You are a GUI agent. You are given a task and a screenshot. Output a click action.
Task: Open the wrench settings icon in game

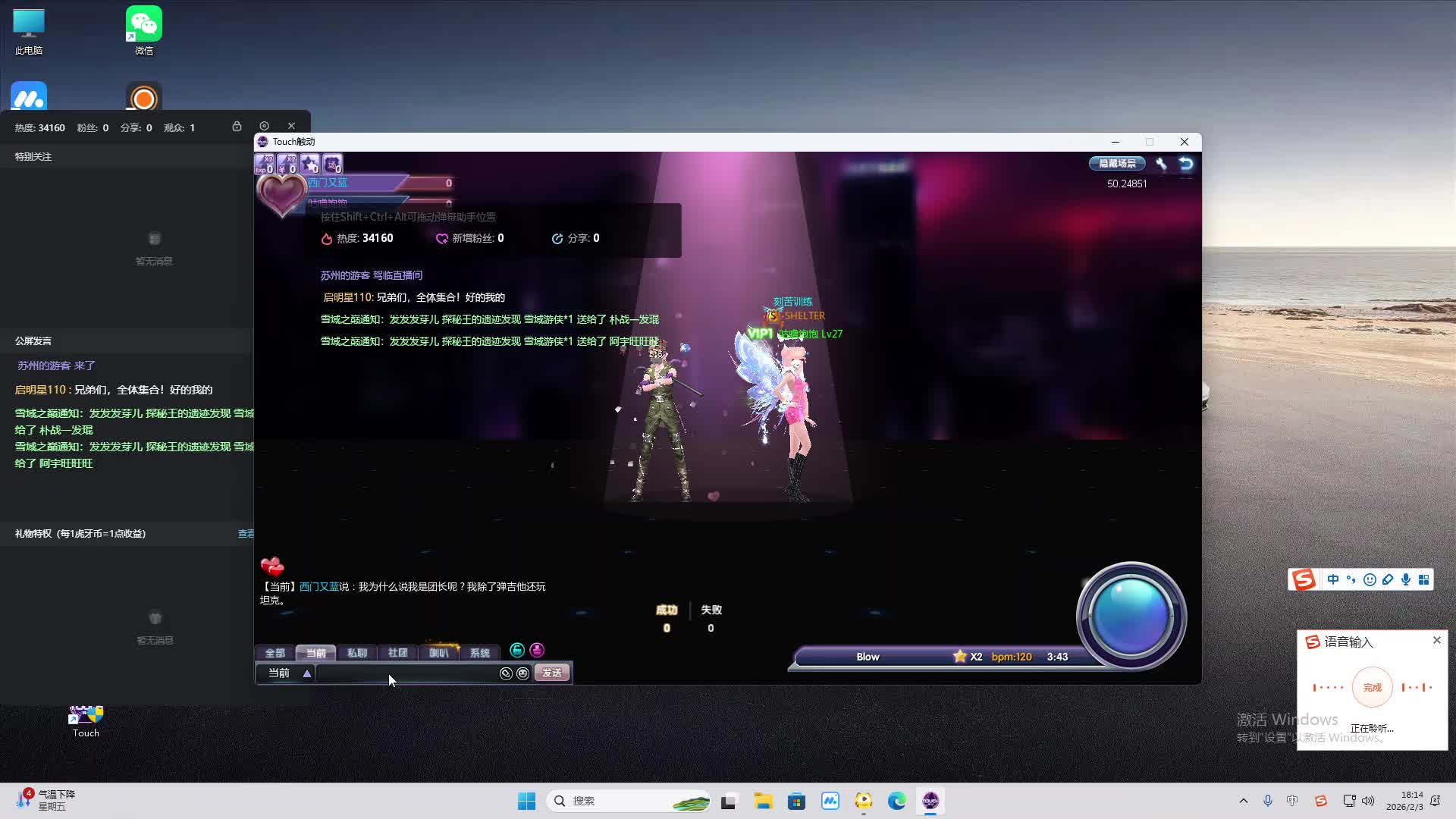click(x=1161, y=163)
